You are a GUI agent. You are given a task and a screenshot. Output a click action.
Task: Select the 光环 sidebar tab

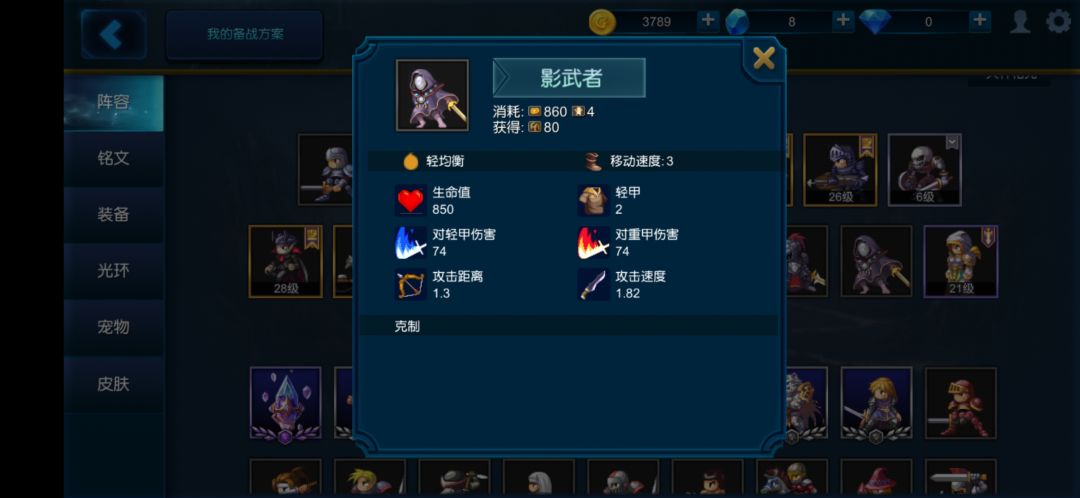pyautogui.click(x=114, y=271)
